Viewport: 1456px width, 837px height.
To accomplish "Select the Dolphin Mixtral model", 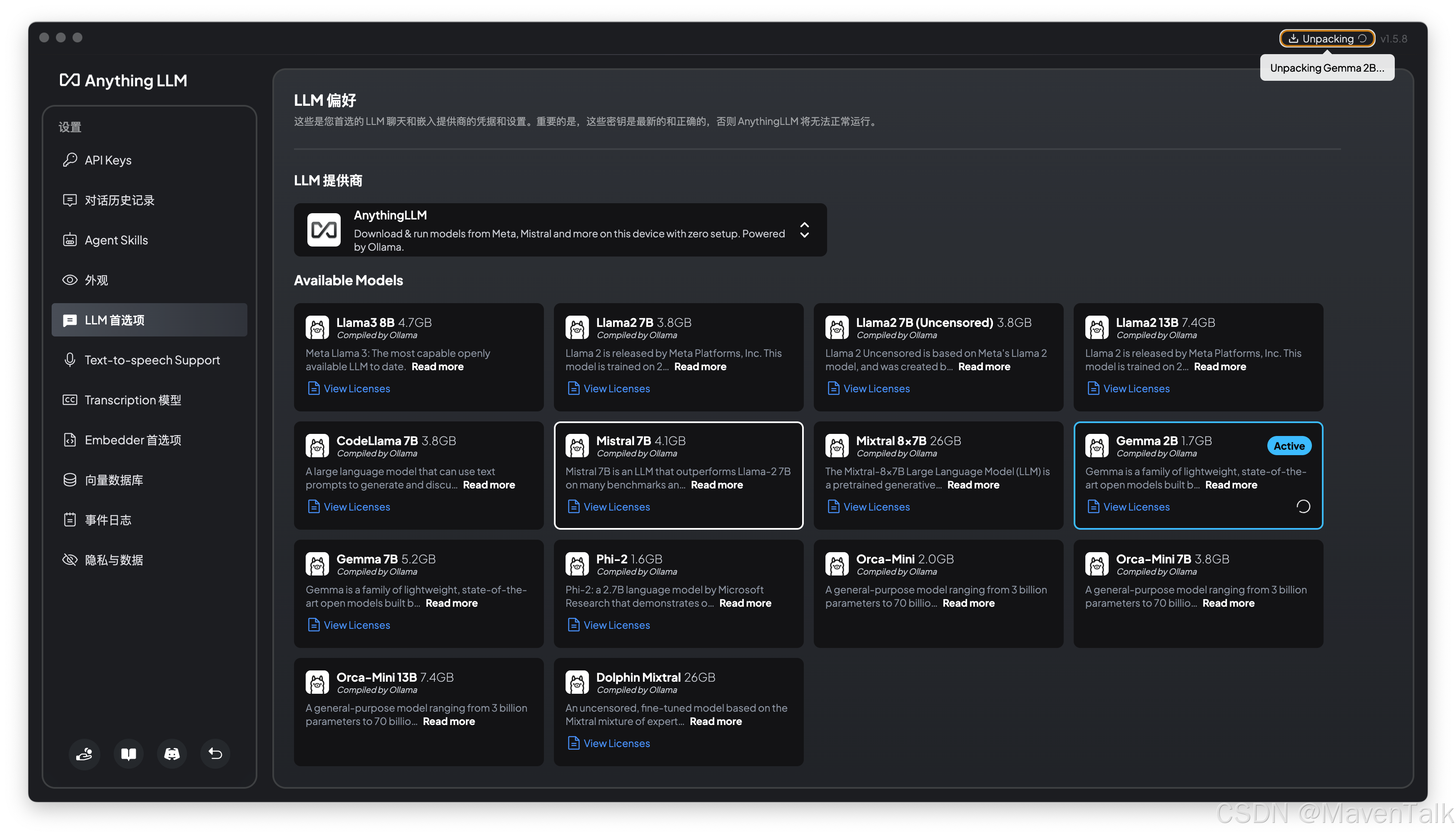I will tap(678, 712).
